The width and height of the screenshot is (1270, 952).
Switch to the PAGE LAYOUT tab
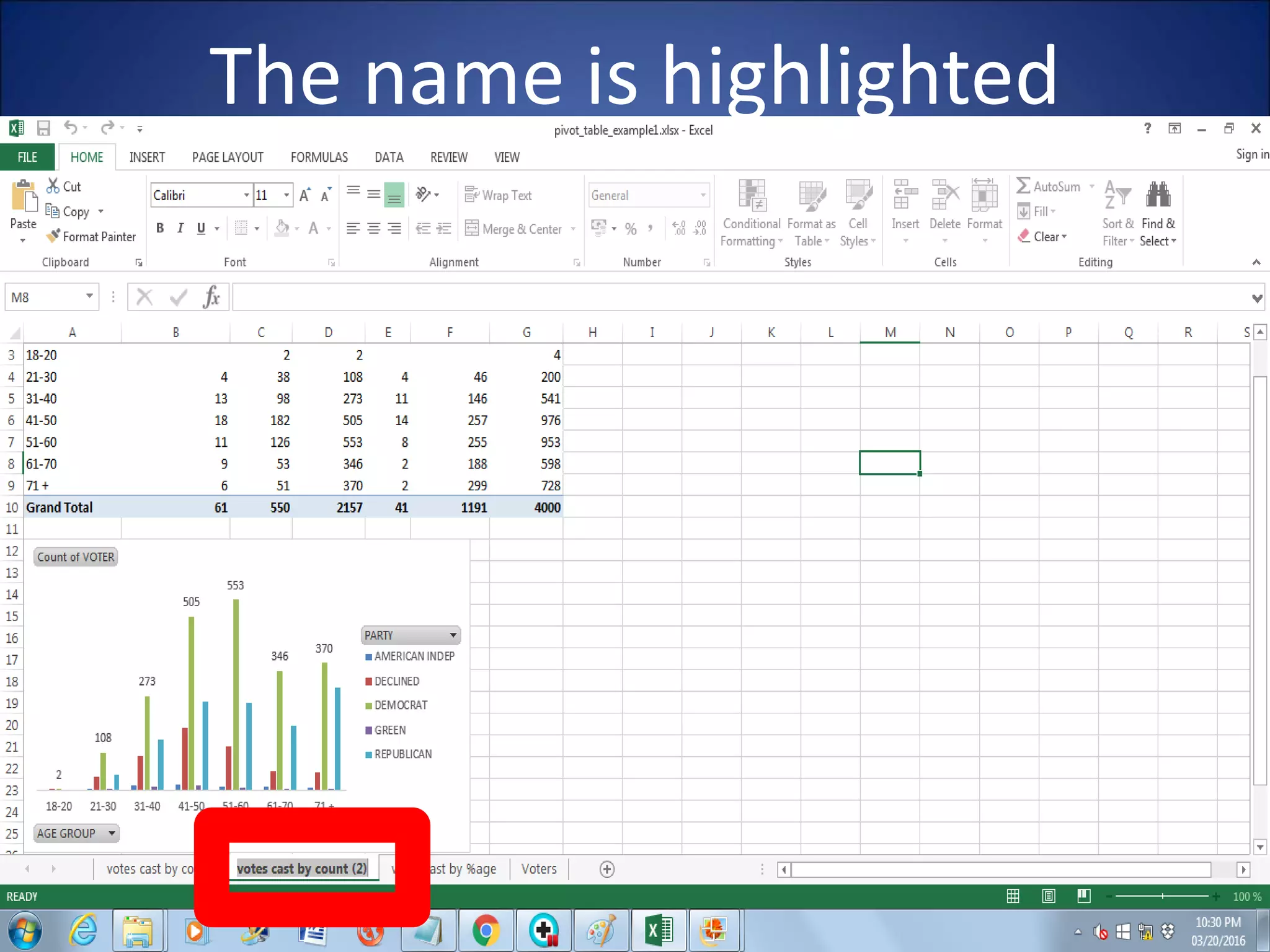coord(228,157)
